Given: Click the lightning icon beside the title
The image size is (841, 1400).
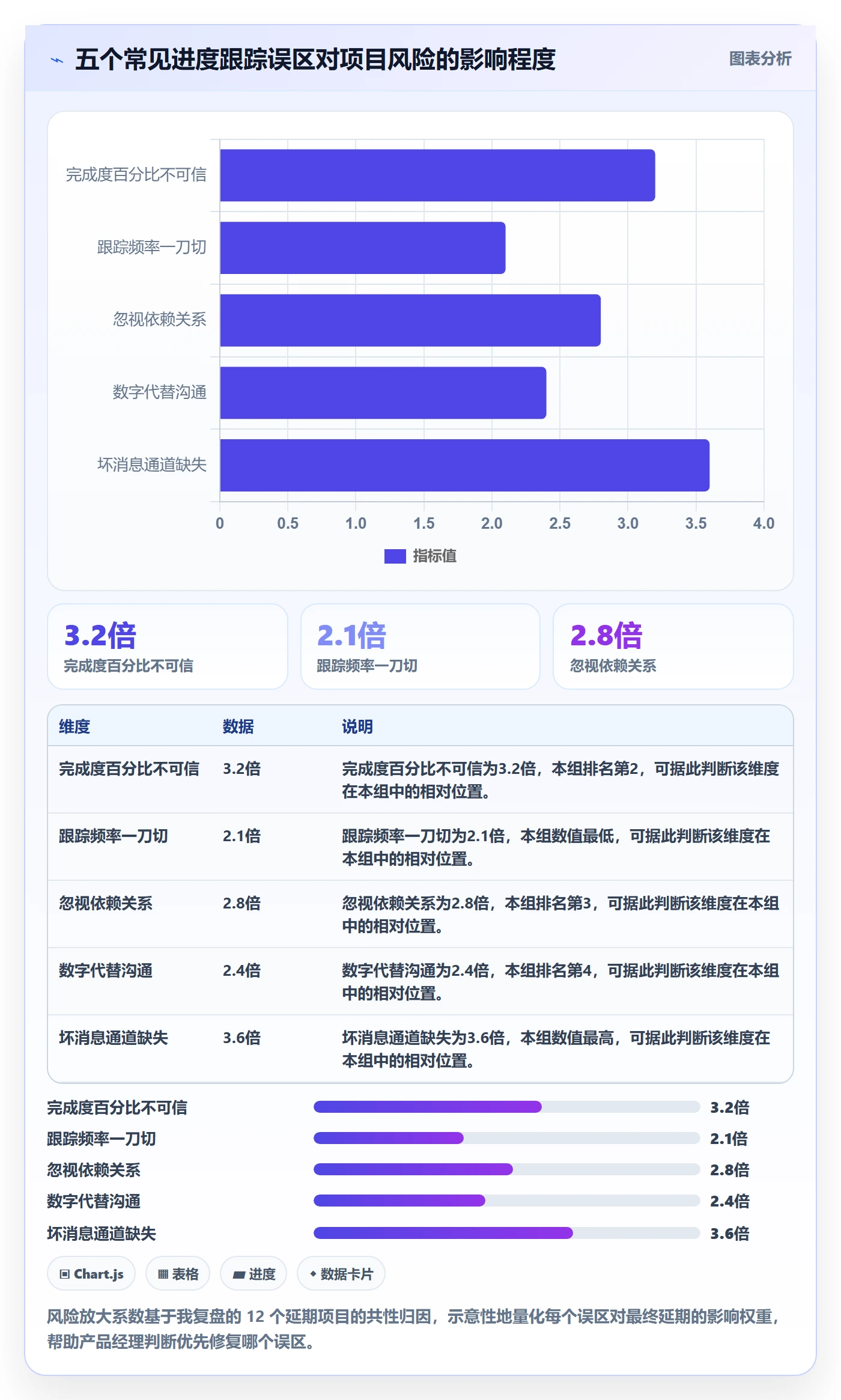Looking at the screenshot, I should tap(57, 60).
